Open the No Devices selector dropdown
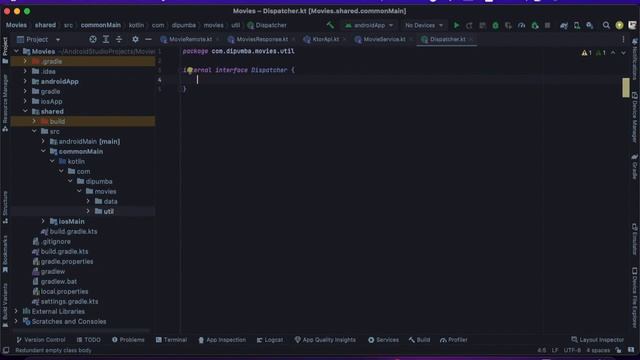The image size is (640, 360). point(424,25)
